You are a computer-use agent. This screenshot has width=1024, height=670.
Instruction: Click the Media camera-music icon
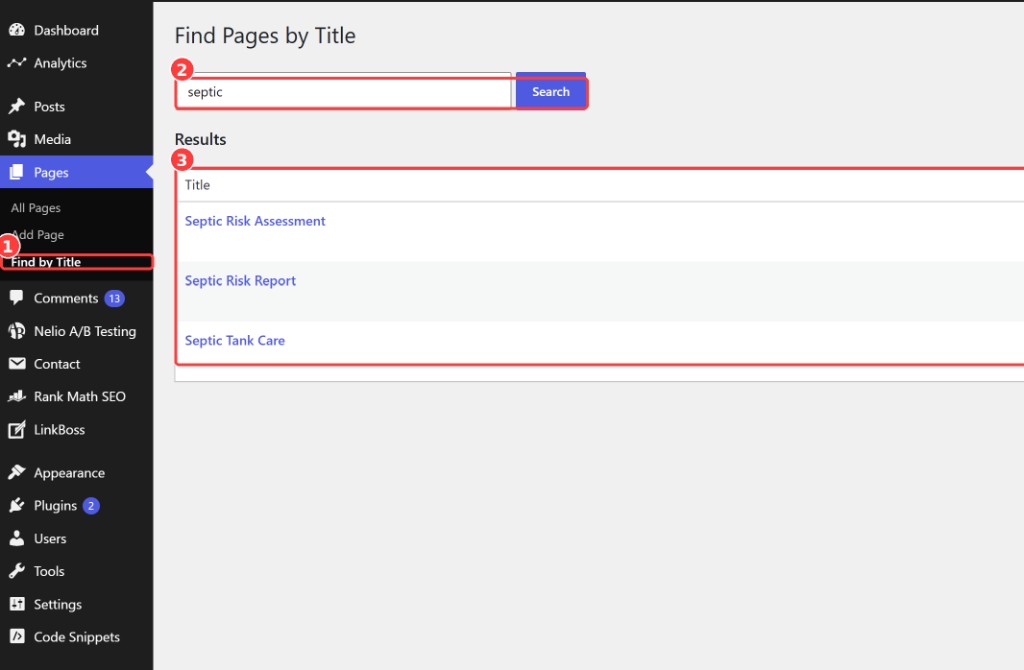click(17, 139)
